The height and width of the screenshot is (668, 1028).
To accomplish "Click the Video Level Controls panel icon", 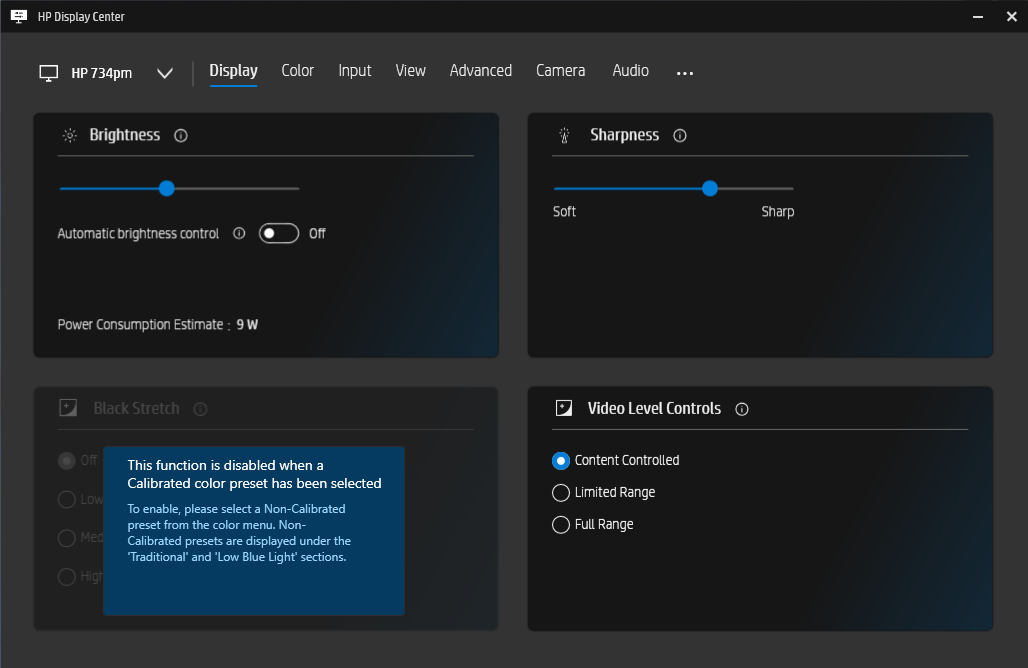I will coord(564,408).
